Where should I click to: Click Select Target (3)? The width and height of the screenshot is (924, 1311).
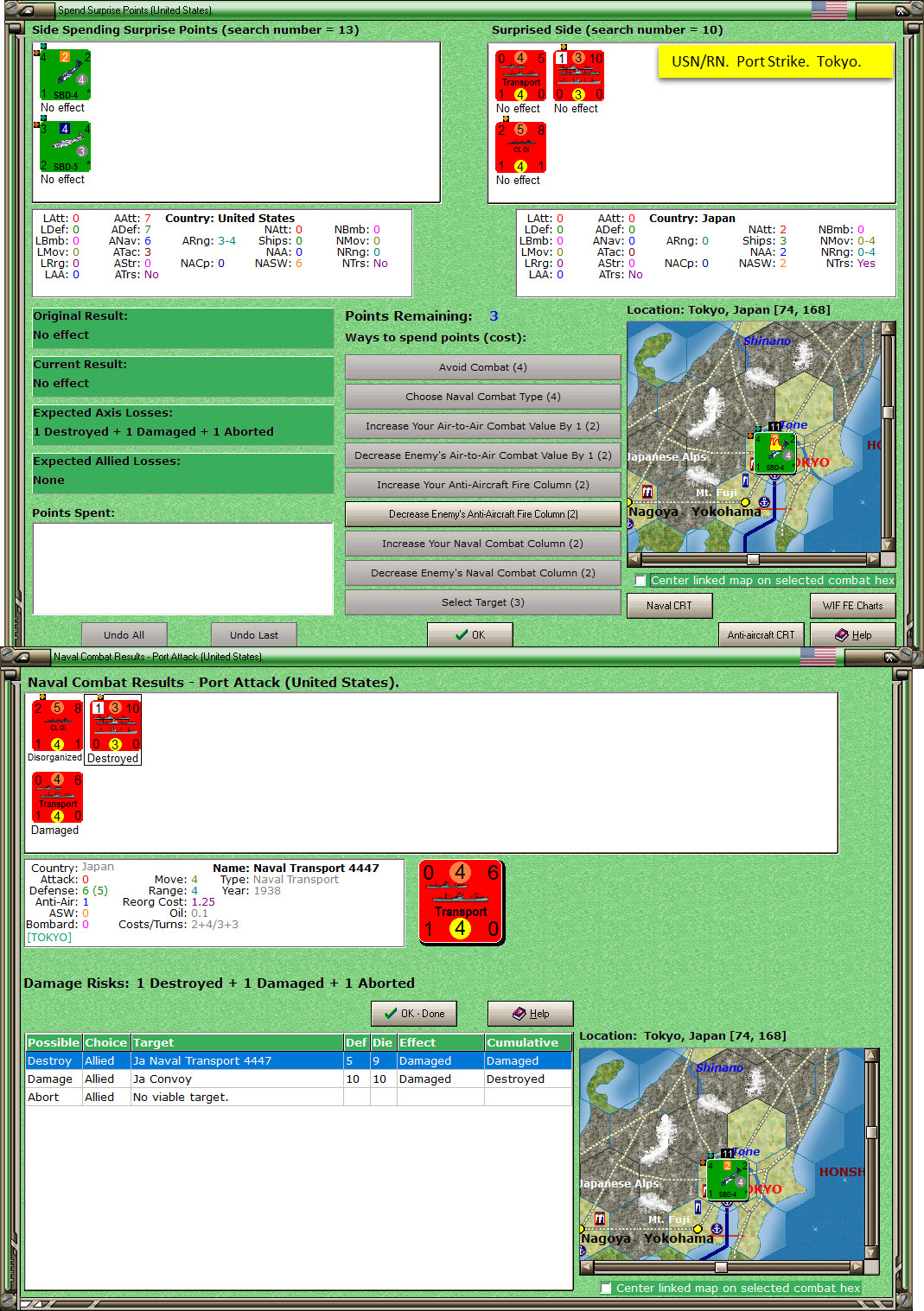point(483,602)
